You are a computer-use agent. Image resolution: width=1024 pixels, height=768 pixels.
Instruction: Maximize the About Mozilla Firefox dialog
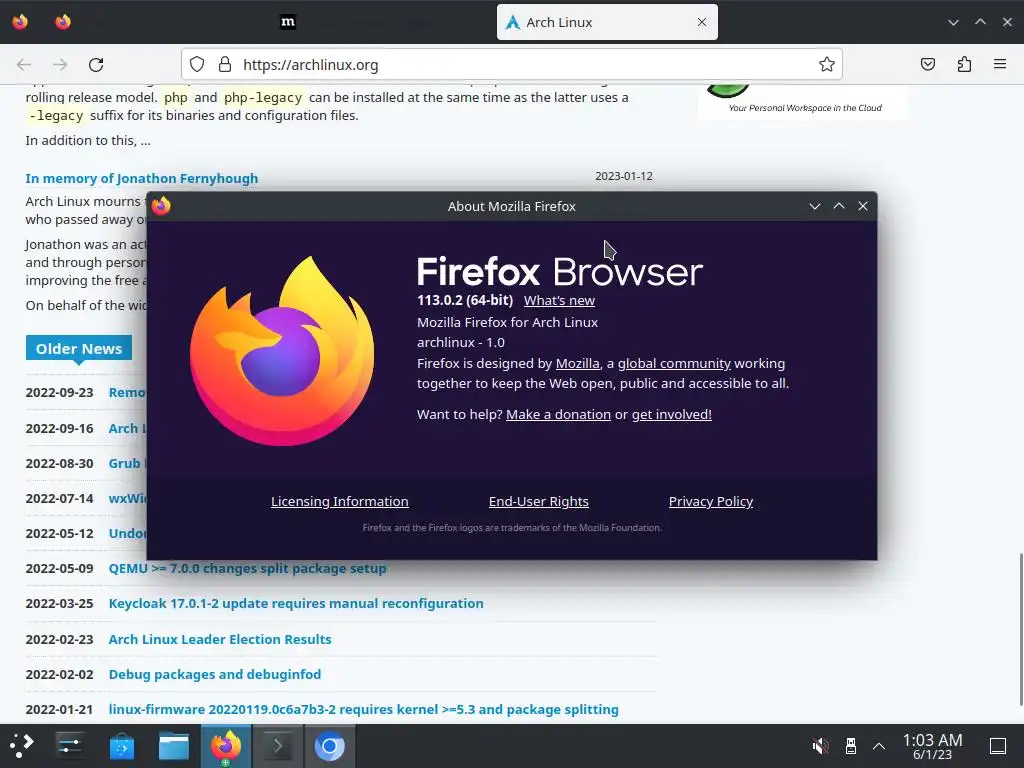point(839,206)
